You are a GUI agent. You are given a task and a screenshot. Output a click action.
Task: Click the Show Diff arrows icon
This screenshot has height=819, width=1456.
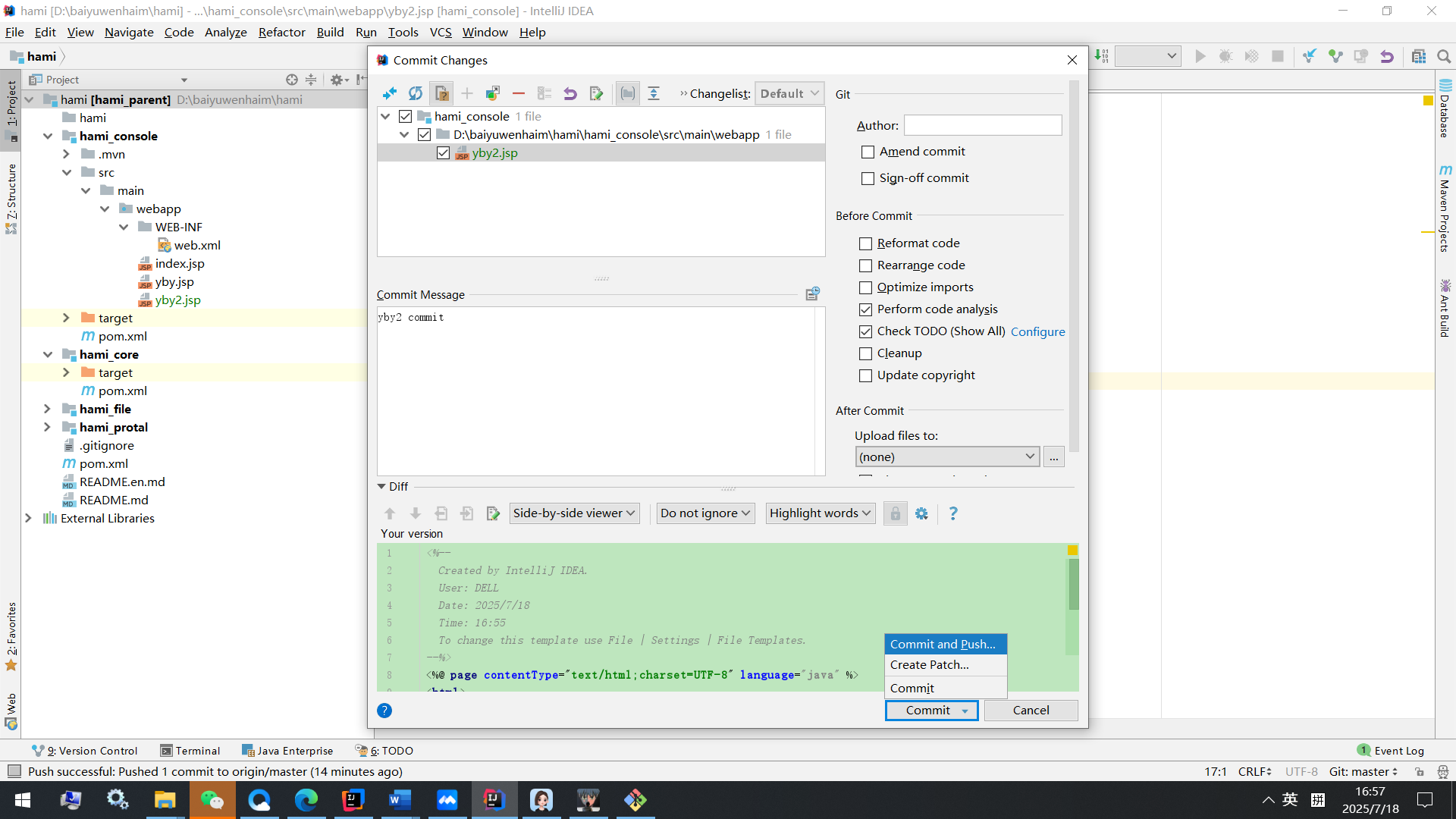pyautogui.click(x=390, y=93)
